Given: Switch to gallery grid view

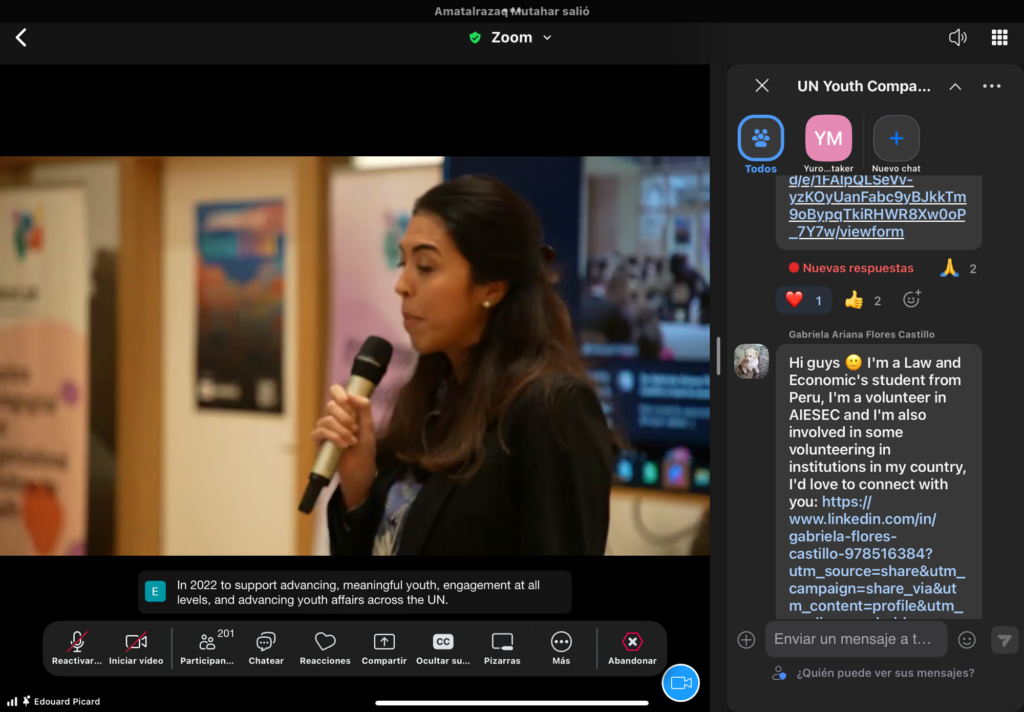Looking at the screenshot, I should (999, 37).
